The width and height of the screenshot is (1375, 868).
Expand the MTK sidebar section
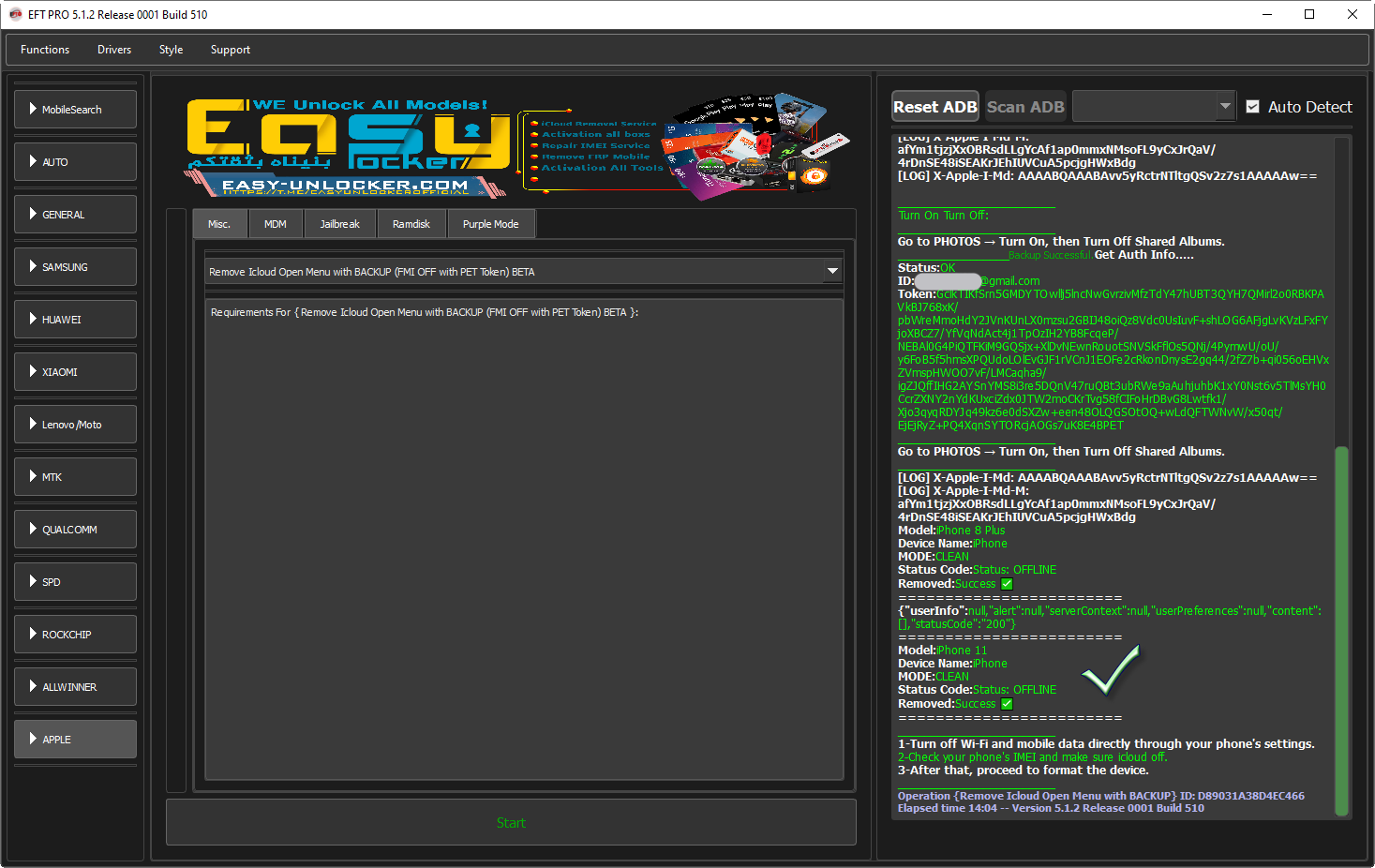(x=75, y=477)
